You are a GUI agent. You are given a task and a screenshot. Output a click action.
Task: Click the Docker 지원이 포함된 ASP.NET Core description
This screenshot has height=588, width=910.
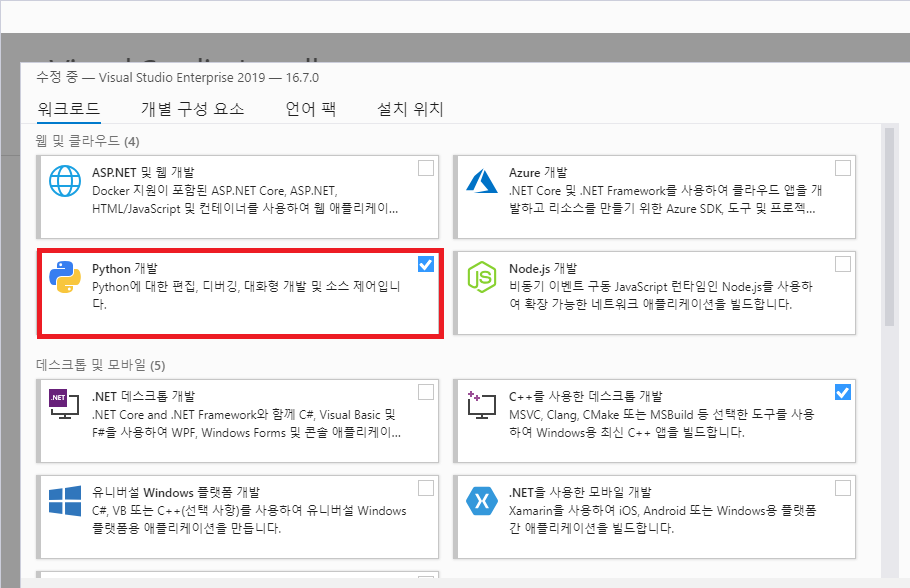click(245, 199)
